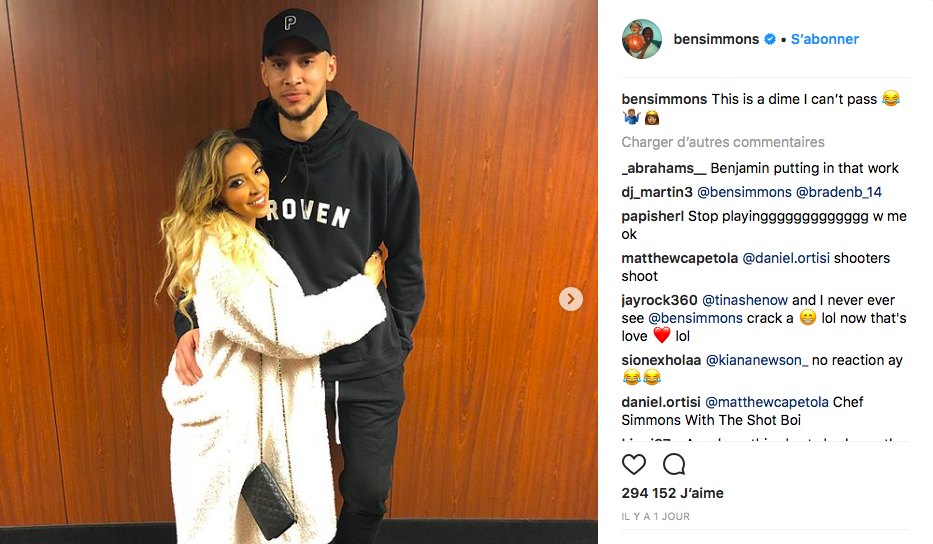Follow via the S'abonner link
Viewport: 933px width, 544px height.
pos(825,39)
